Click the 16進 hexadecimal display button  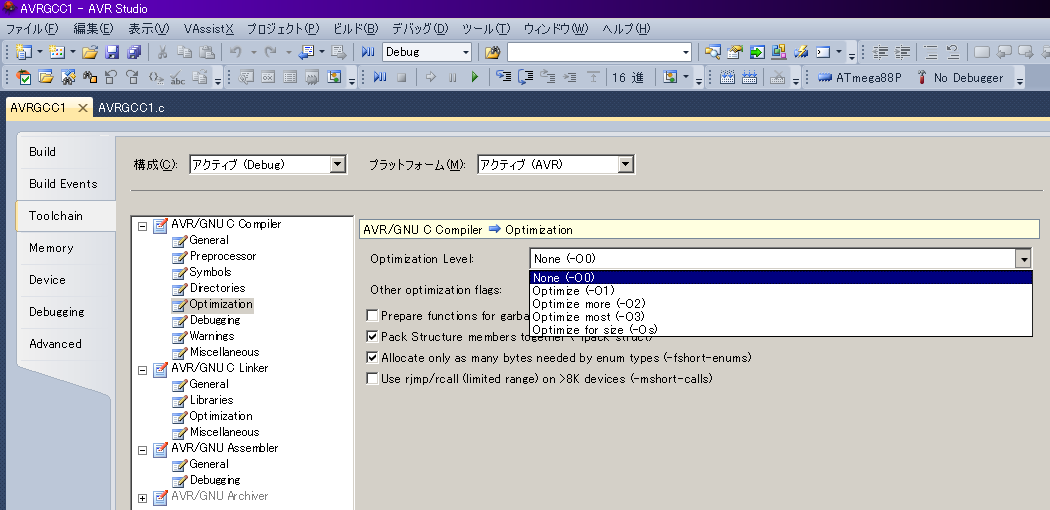[x=628, y=78]
